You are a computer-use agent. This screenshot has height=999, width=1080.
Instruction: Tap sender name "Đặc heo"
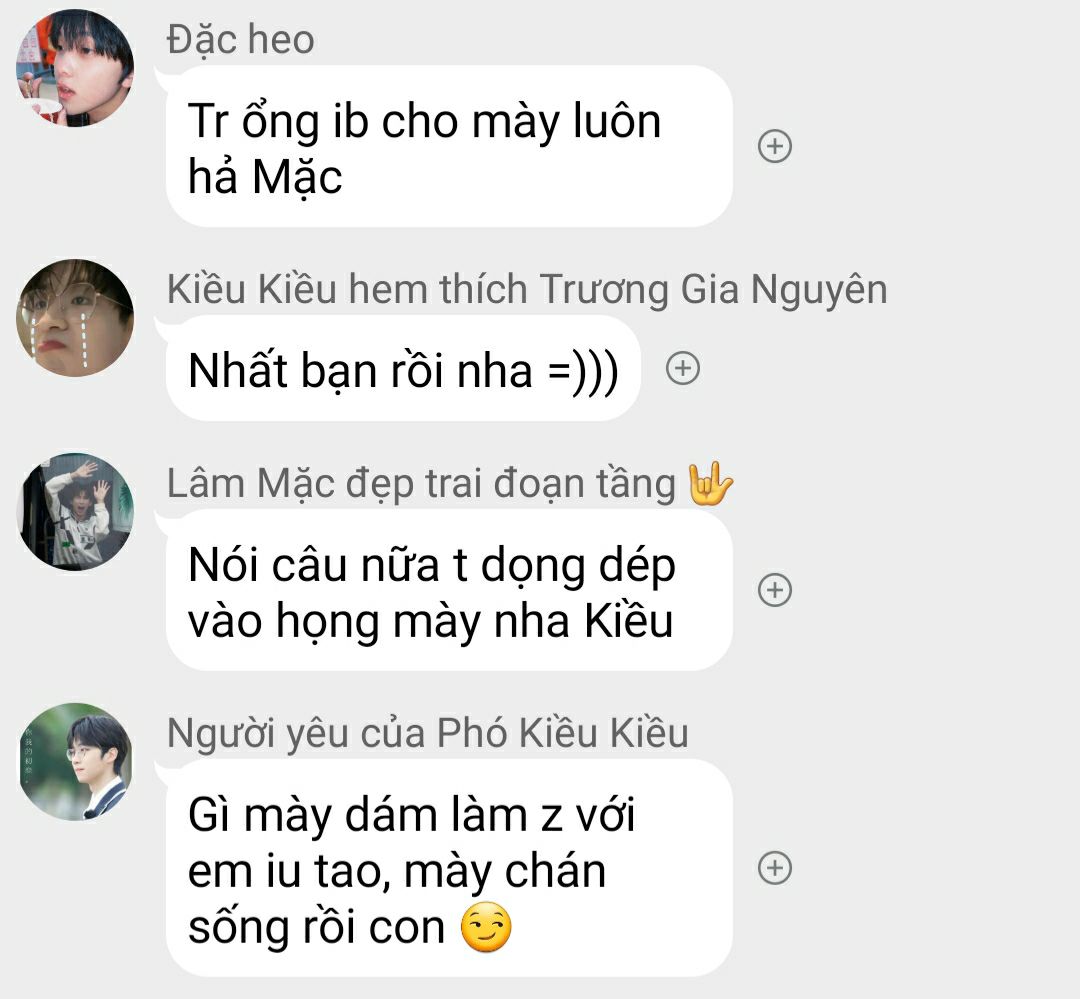[240, 39]
